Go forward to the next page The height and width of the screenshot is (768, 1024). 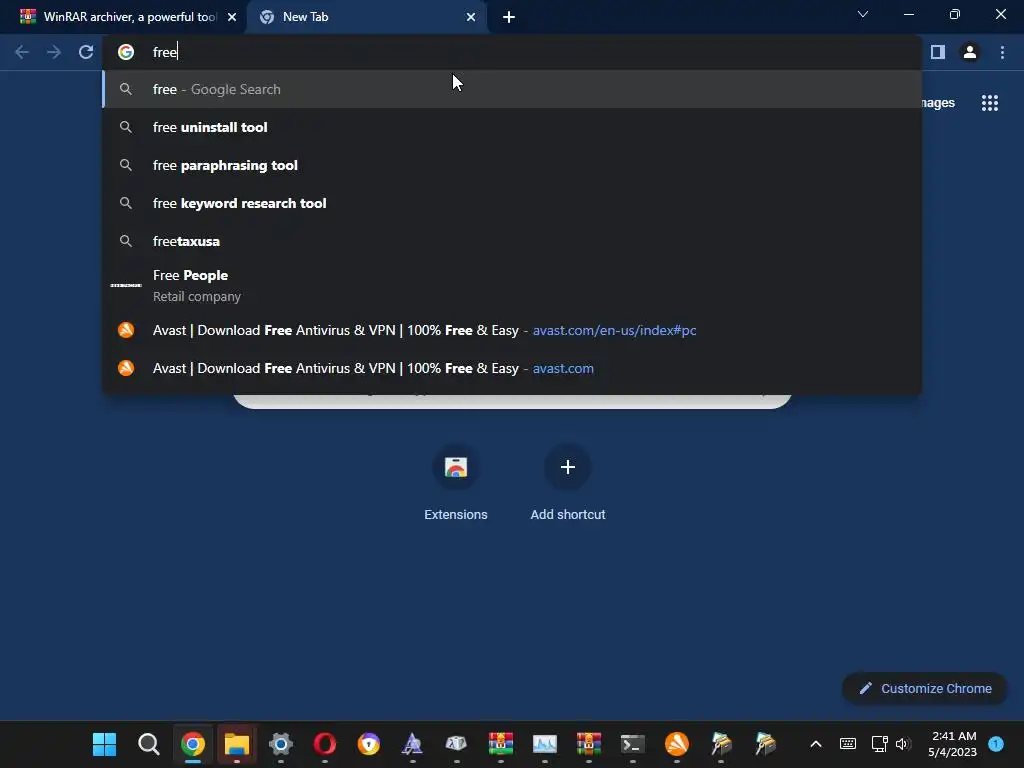pos(54,52)
